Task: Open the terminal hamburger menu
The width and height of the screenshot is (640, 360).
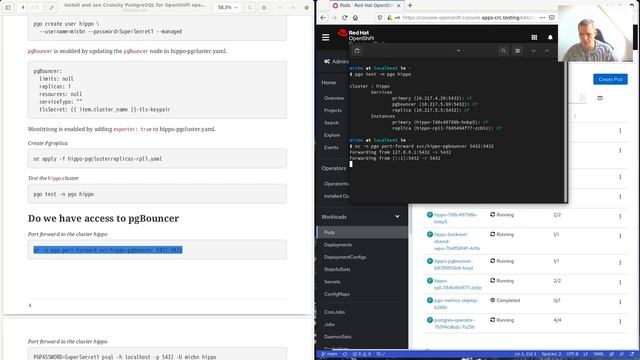Action: coord(518,51)
